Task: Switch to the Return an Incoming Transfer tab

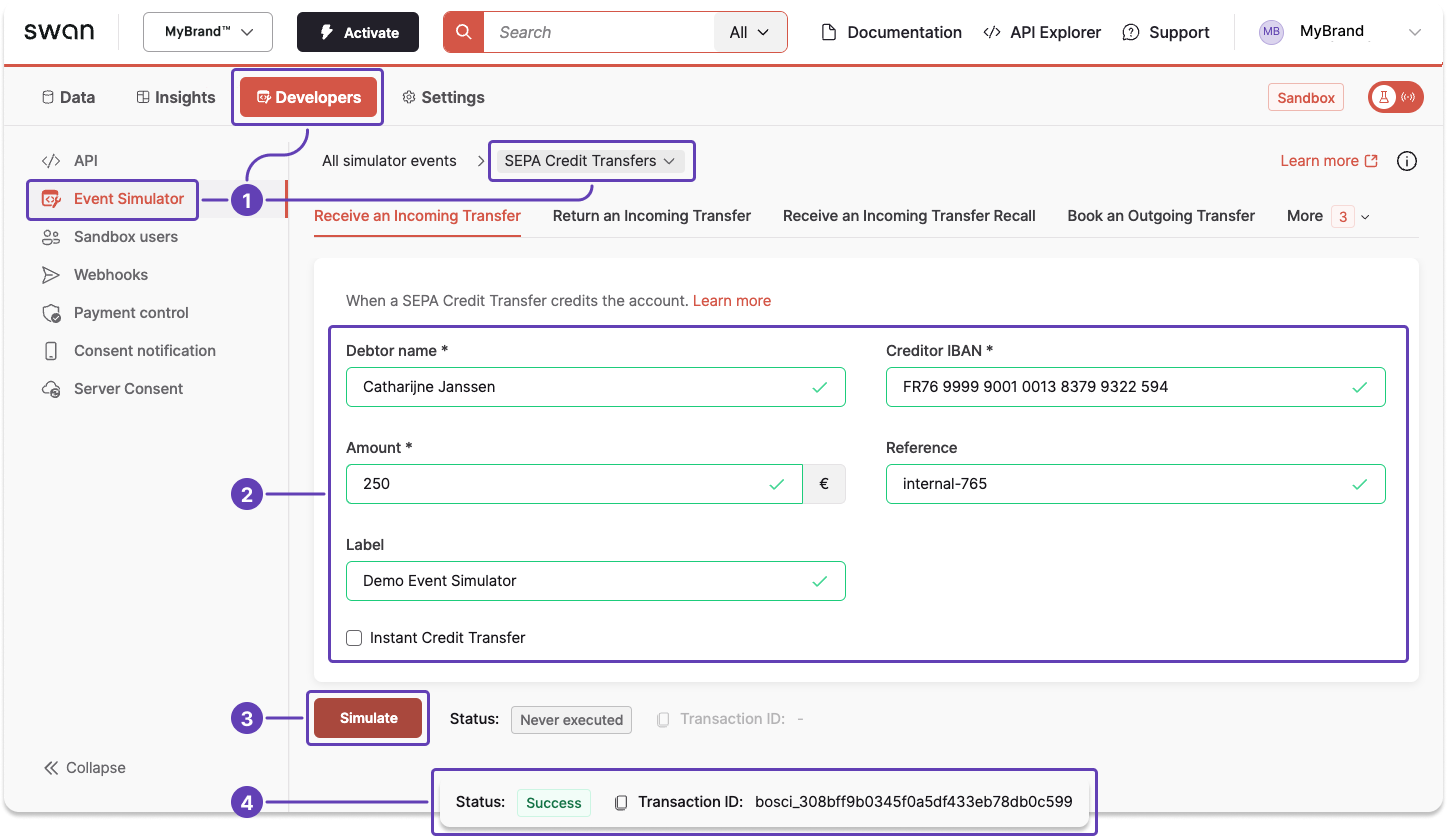Action: click(x=651, y=215)
